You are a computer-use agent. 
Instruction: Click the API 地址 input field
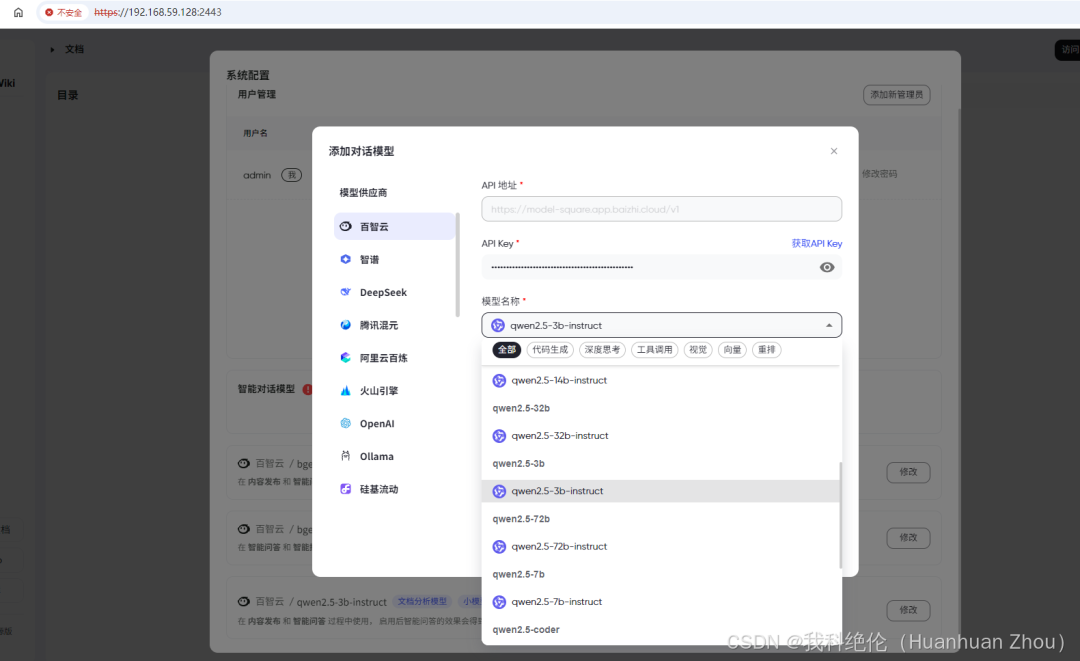tap(661, 209)
